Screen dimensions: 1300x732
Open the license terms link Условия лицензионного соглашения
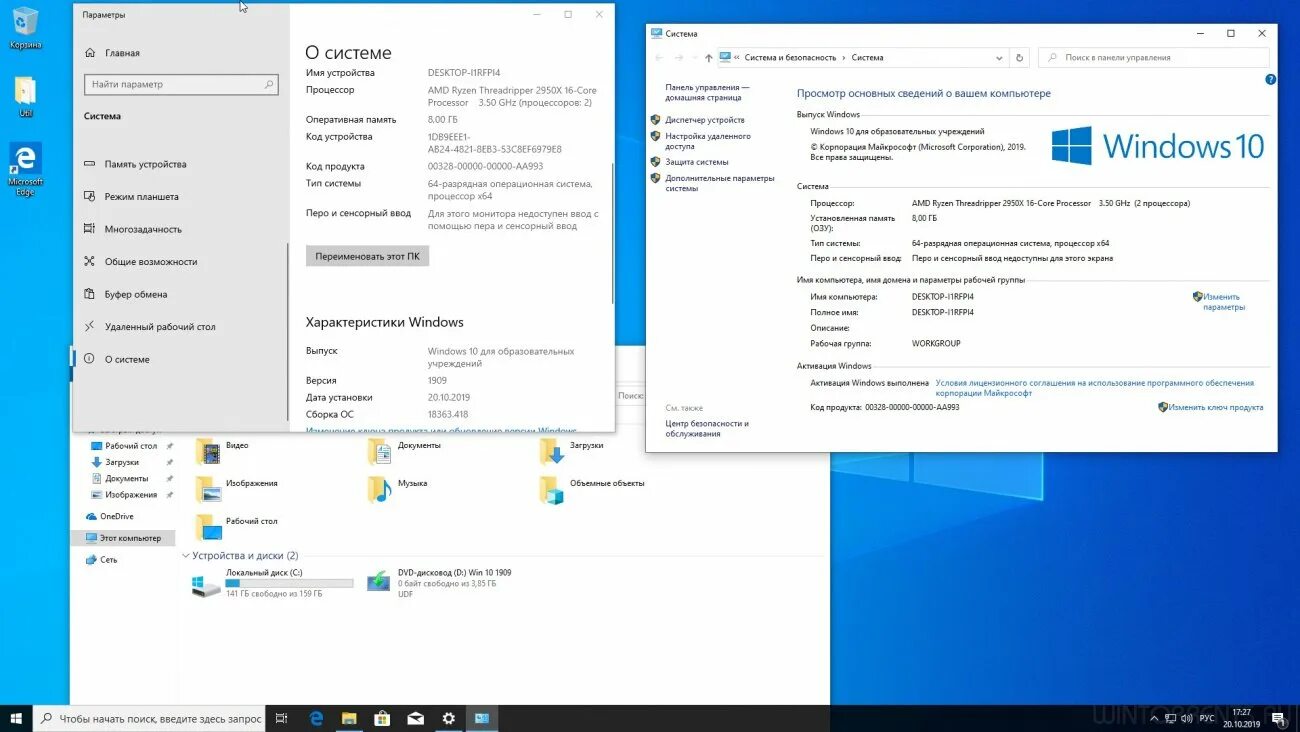click(1094, 388)
